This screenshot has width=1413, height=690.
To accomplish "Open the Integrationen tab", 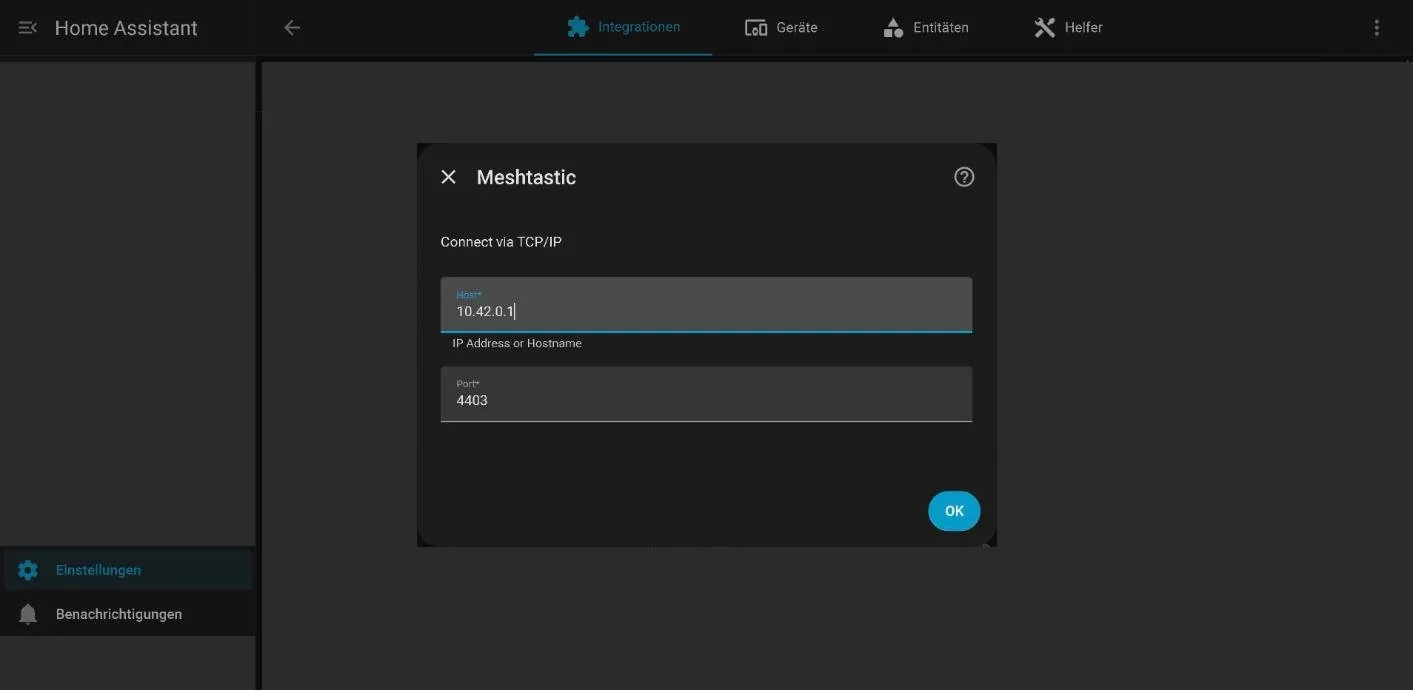I will 623,27.
